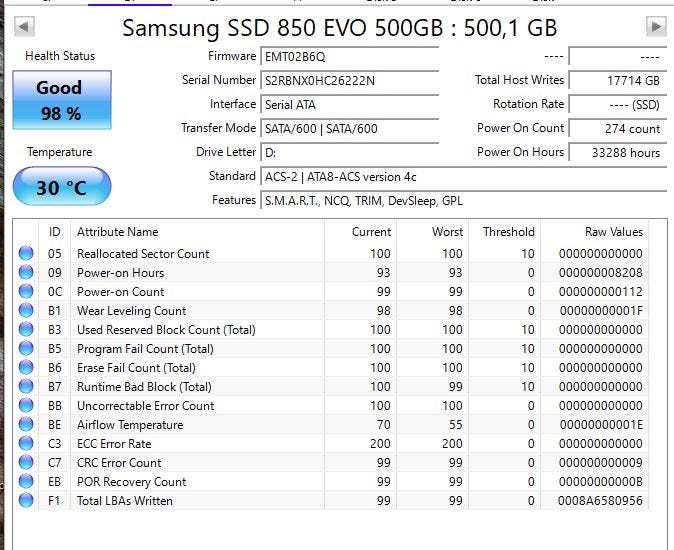
Task: Click the Current column header
Action: coord(360,232)
